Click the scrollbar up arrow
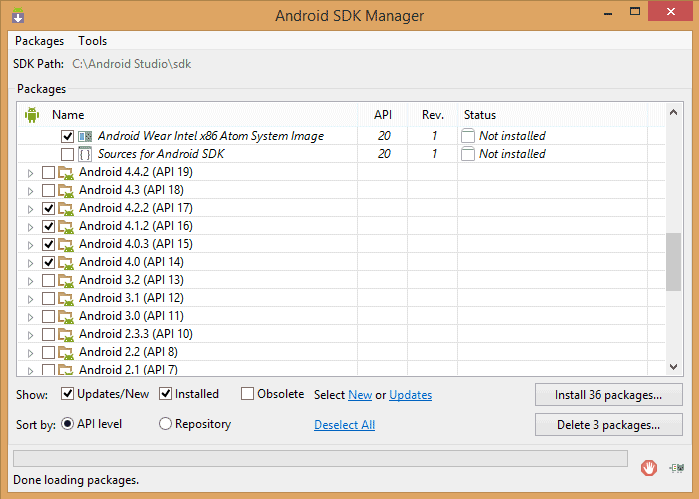Image resolution: width=699 pixels, height=499 pixels. (674, 112)
